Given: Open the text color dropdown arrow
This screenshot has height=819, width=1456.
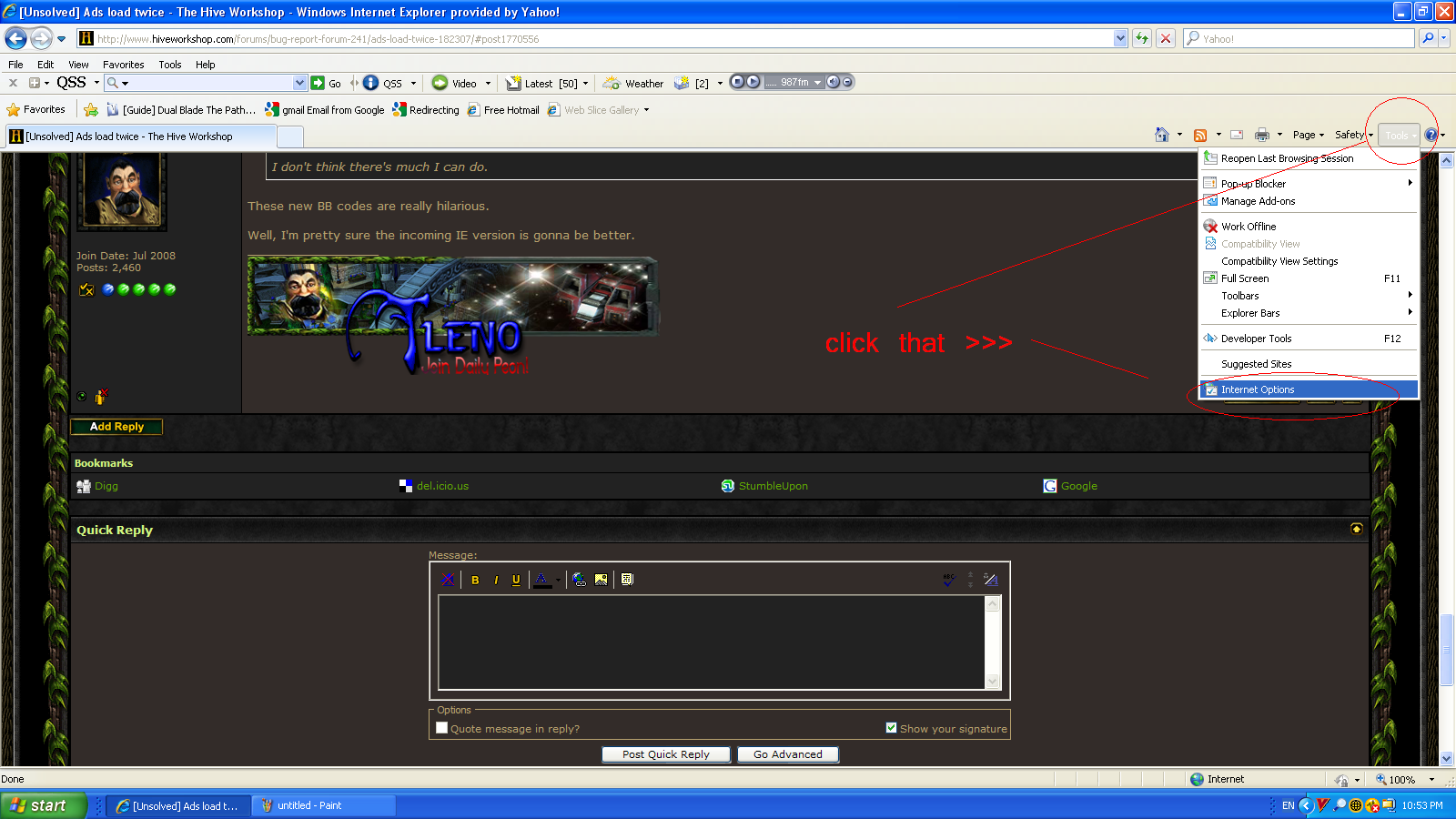Looking at the screenshot, I should coord(558,580).
